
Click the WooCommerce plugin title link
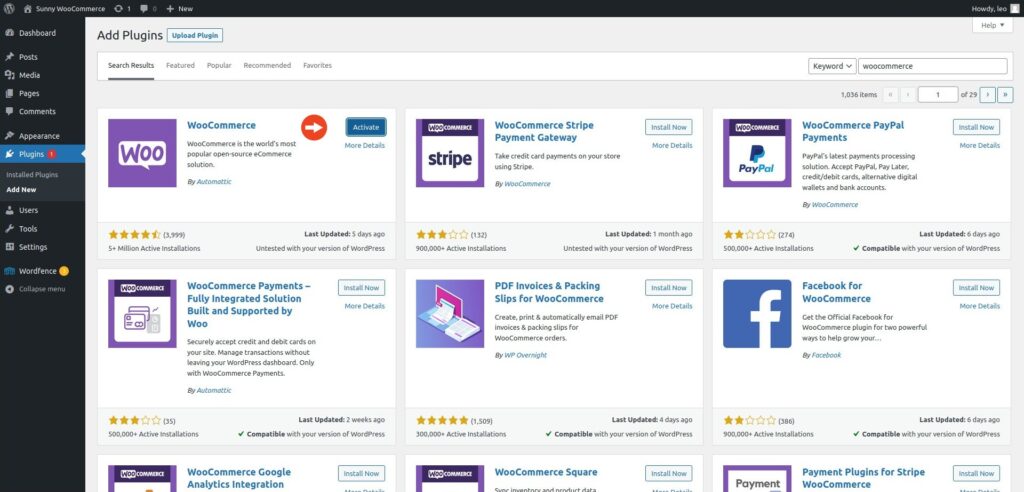coord(221,125)
